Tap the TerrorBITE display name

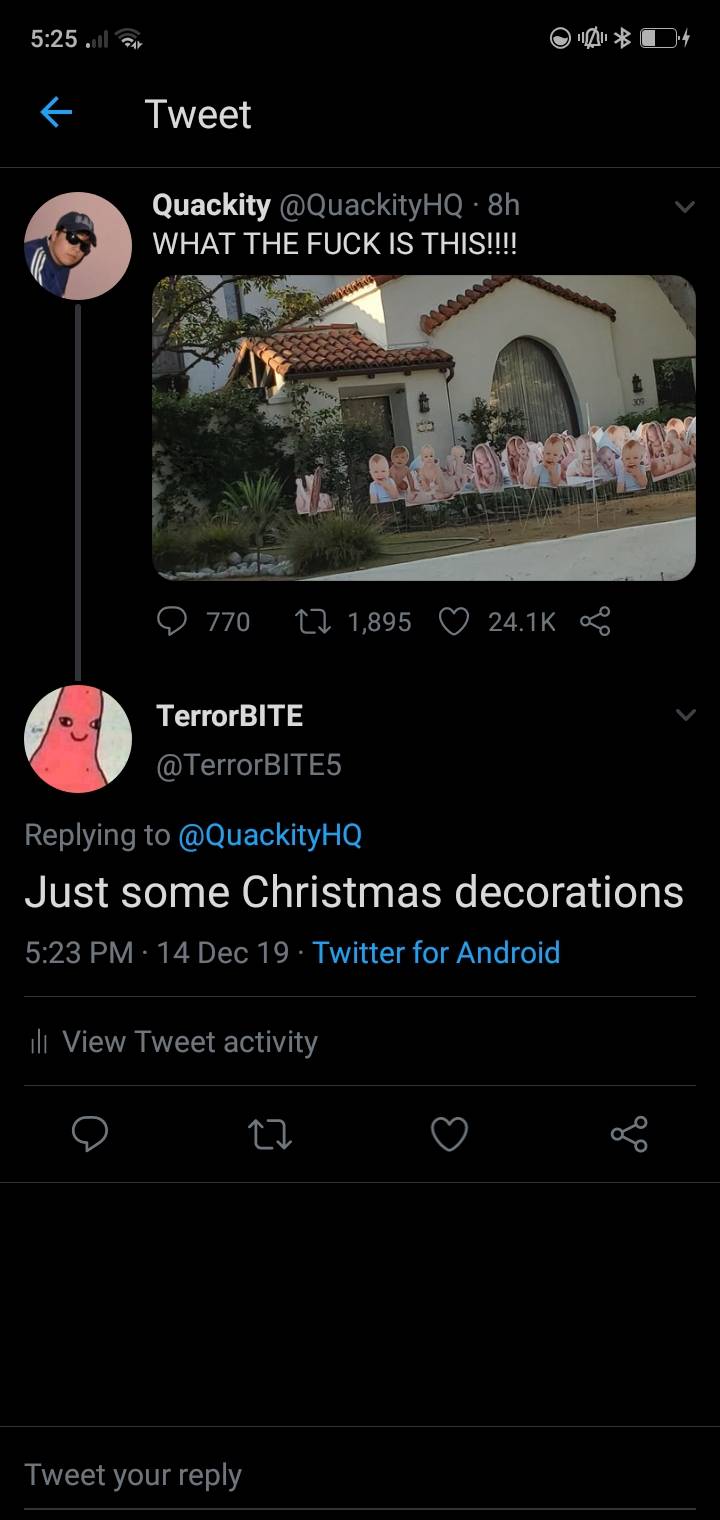pos(230,715)
